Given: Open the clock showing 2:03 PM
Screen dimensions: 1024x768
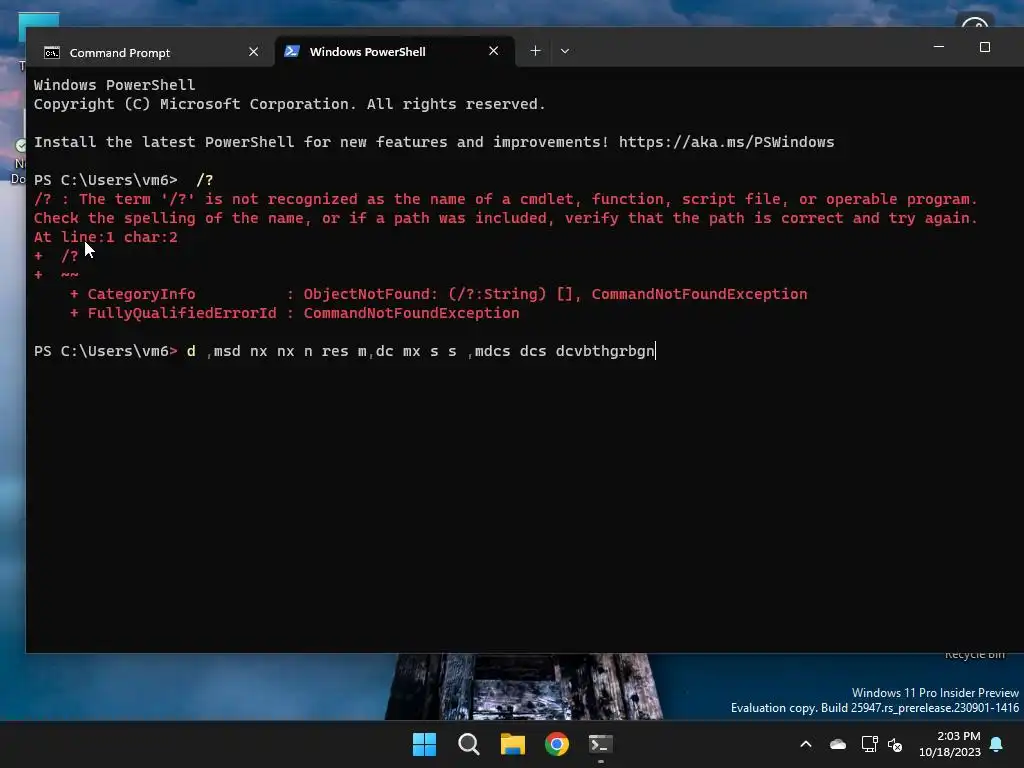Looking at the screenshot, I should [x=950, y=744].
